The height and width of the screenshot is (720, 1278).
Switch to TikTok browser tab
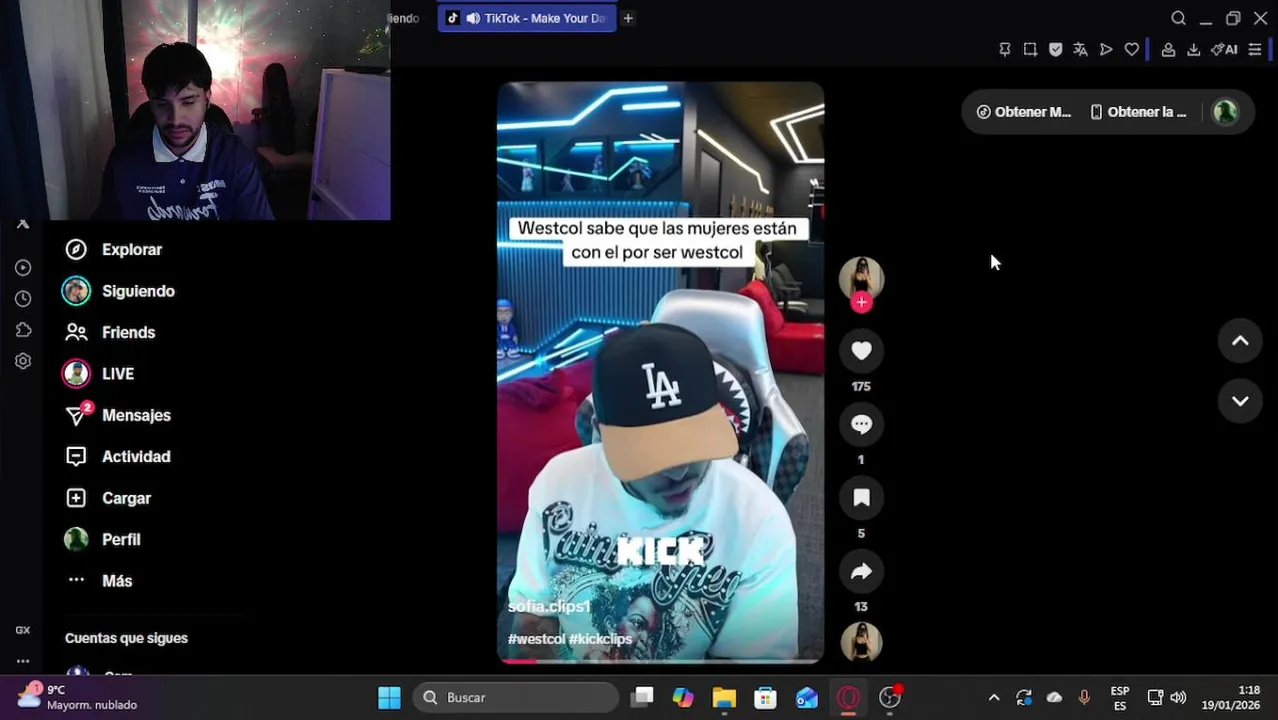coord(527,18)
